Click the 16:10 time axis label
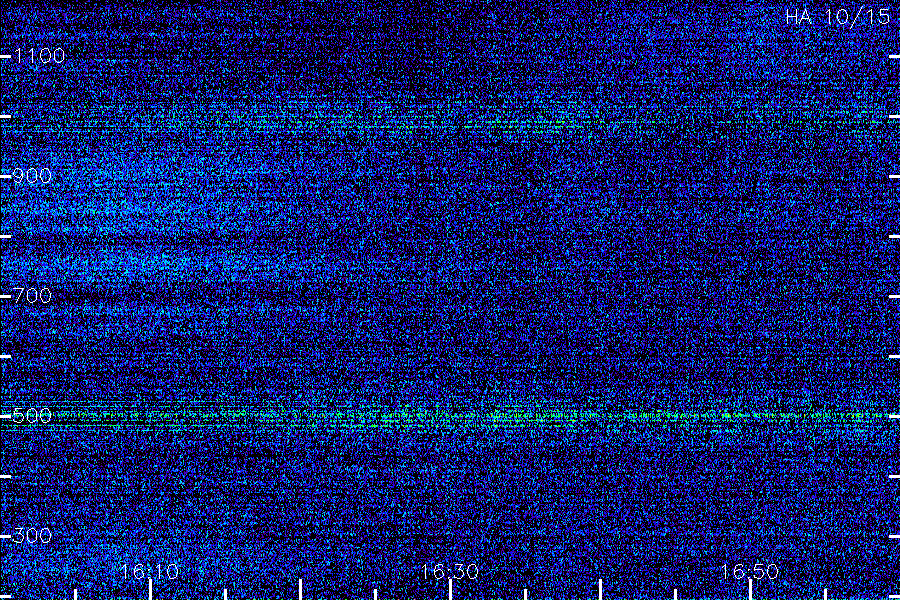Screen dimensions: 900x600 150,571
